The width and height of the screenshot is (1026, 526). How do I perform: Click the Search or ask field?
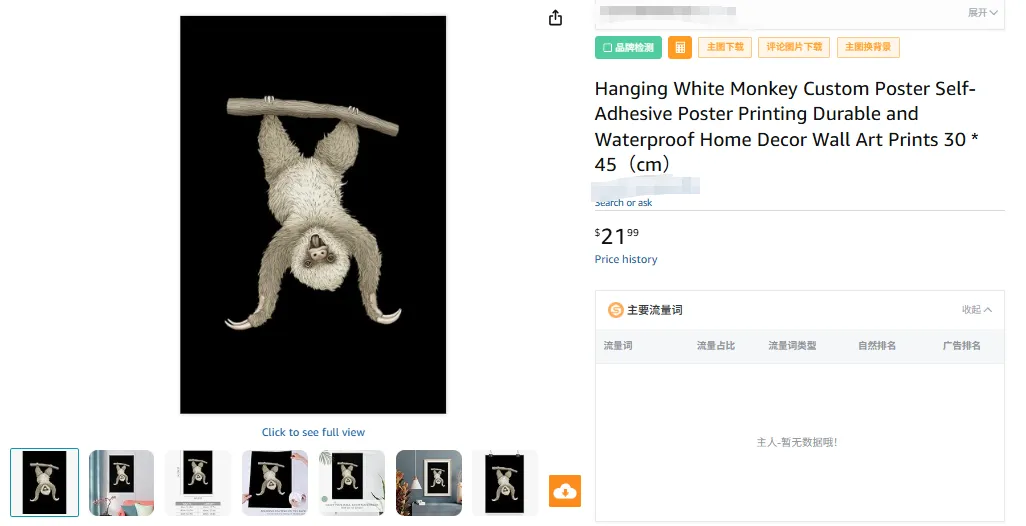[800, 202]
